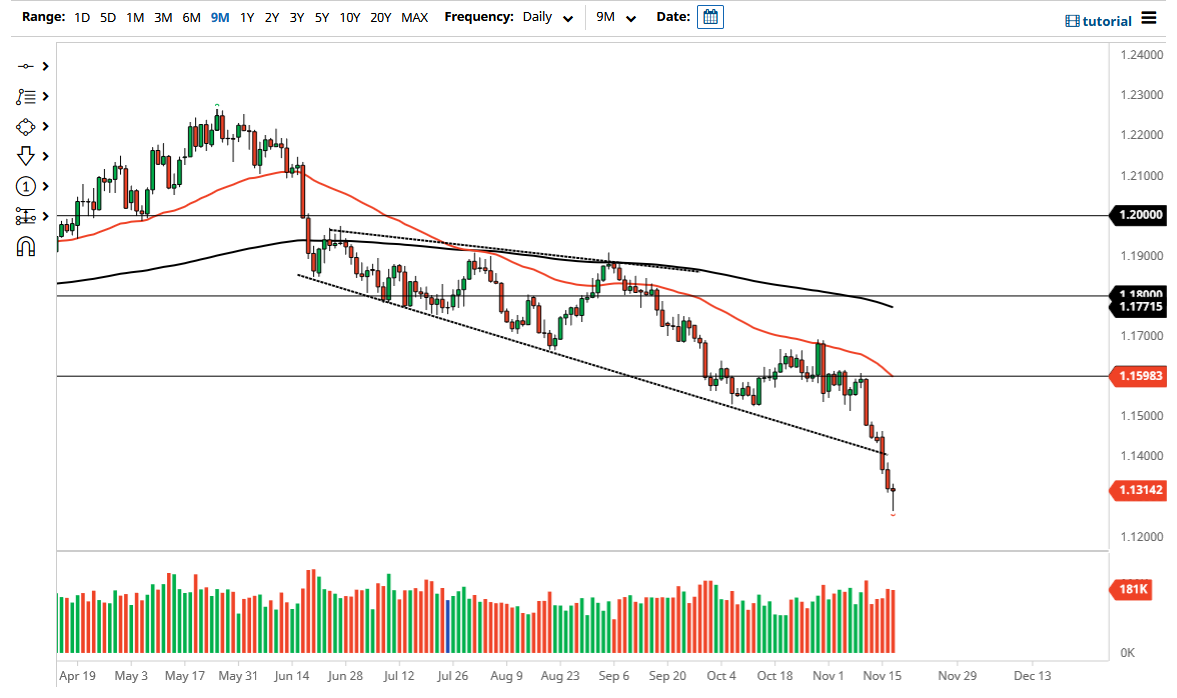Choose the numbered label annotation tool
The height and width of the screenshot is (698, 1177).
pyautogui.click(x=25, y=186)
